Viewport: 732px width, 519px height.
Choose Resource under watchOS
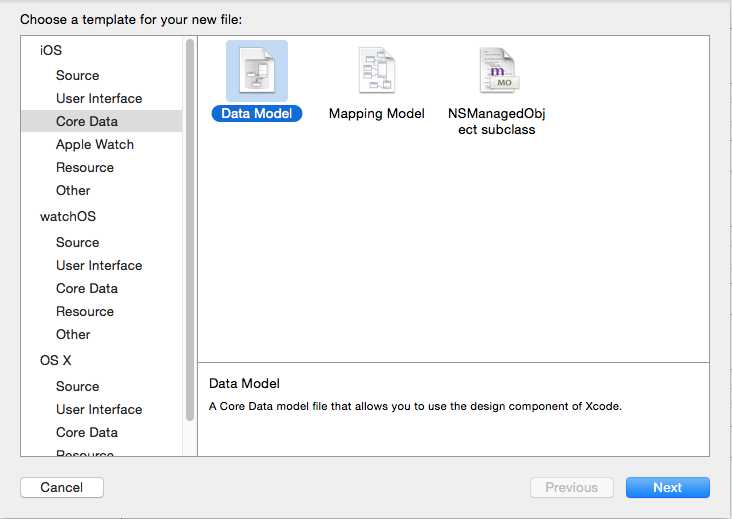tap(85, 311)
